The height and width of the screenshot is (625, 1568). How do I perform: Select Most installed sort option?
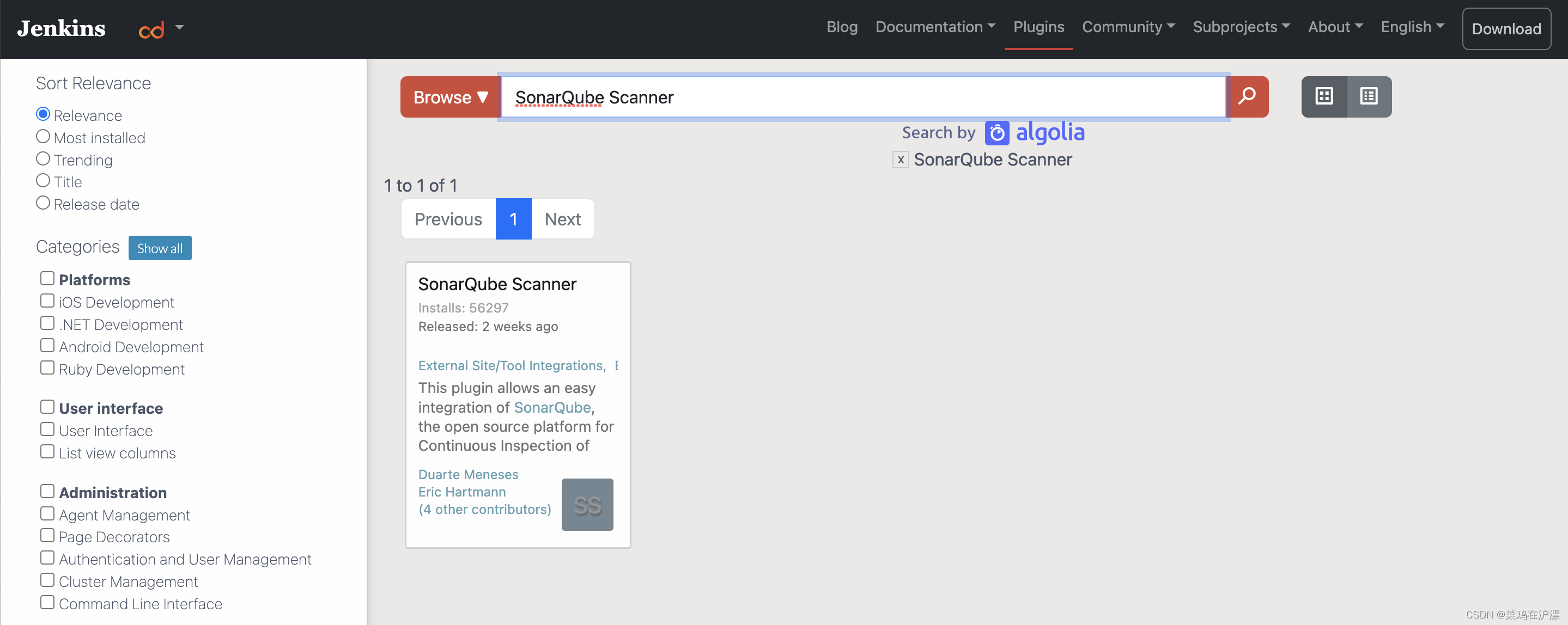point(43,137)
